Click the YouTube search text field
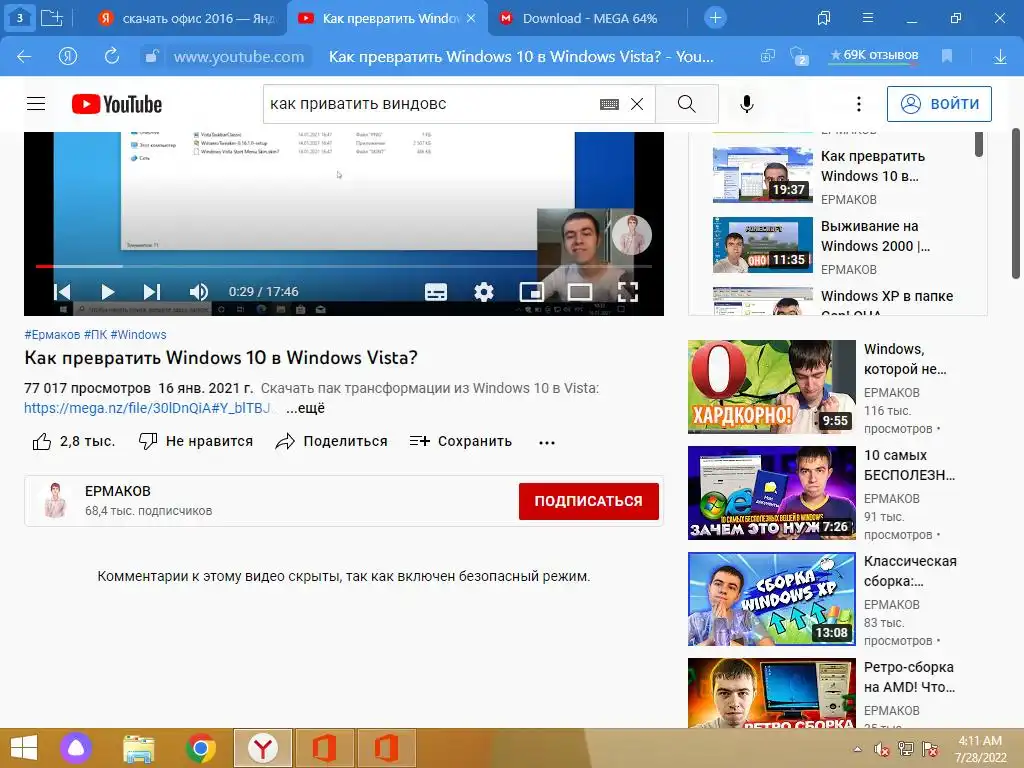 (431, 104)
